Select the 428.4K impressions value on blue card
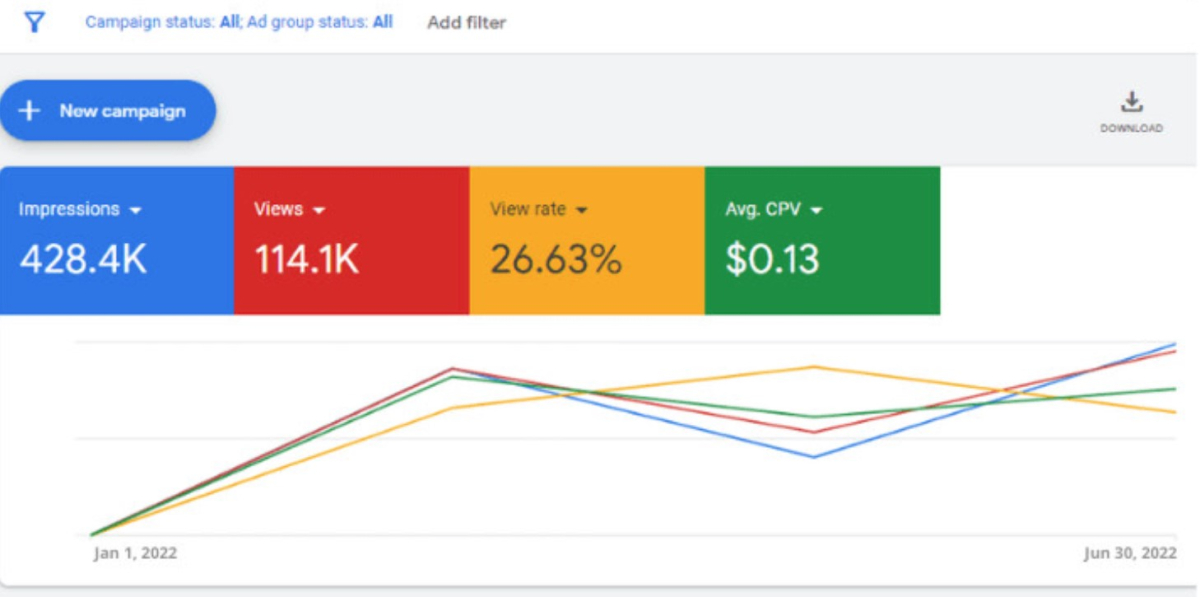1200x597 pixels. coord(83,260)
